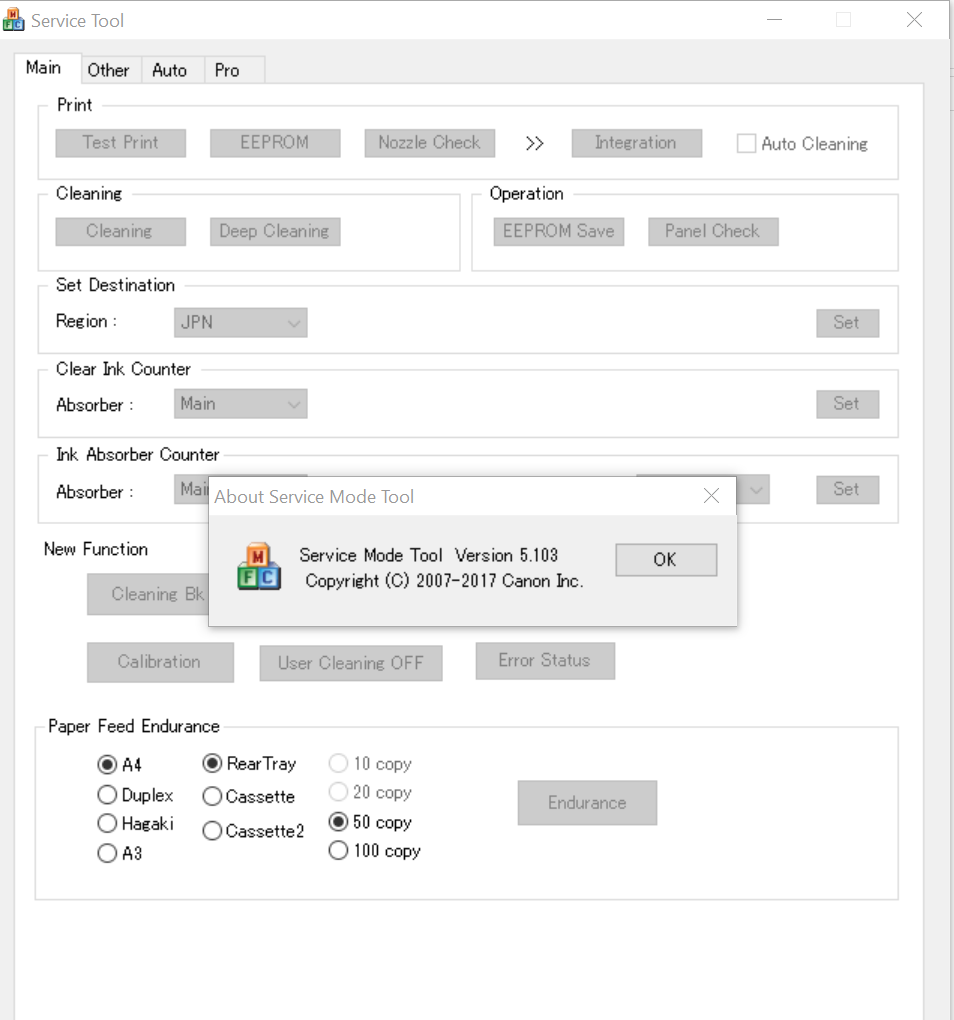Click Set in the Clear Ink Counter section

coord(847,404)
